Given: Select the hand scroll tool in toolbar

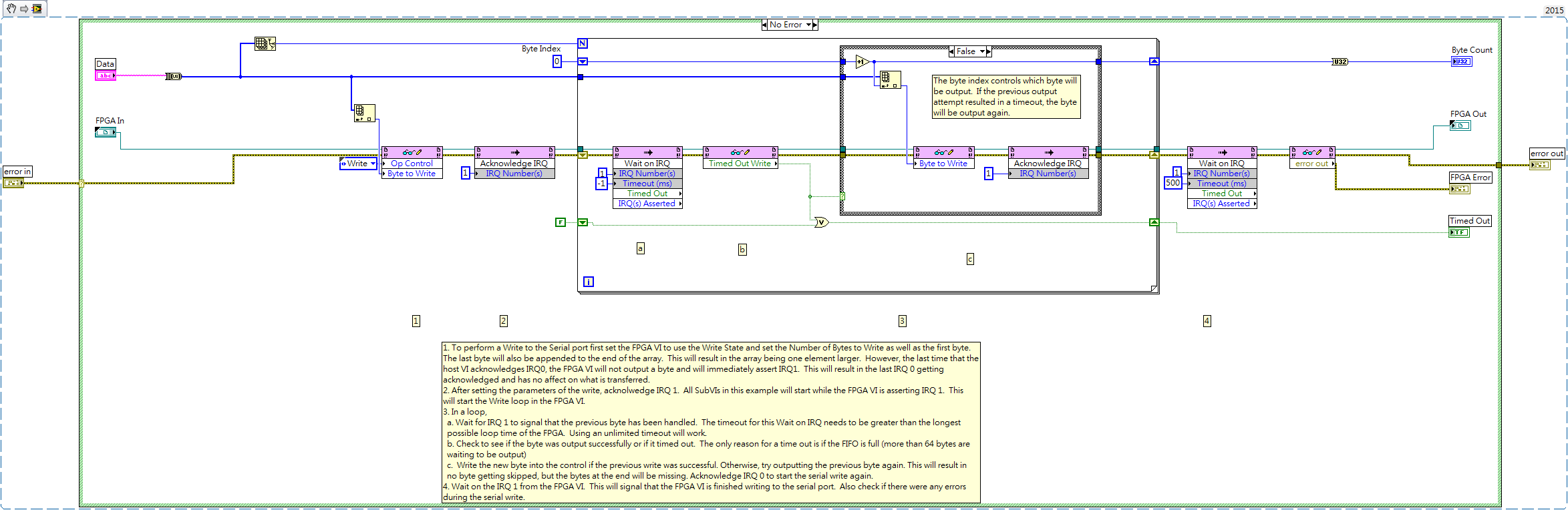Looking at the screenshot, I should [x=11, y=9].
